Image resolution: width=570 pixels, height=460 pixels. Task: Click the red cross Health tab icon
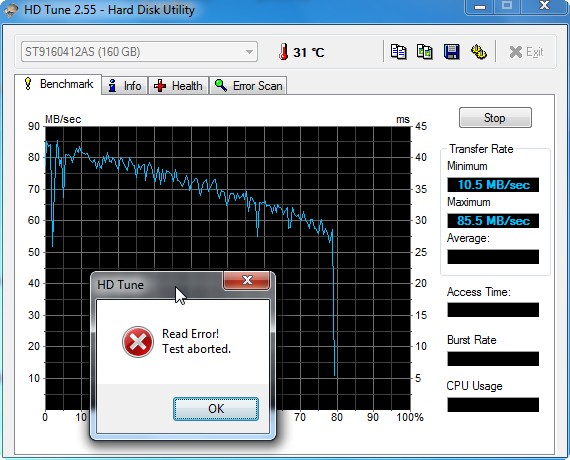tap(160, 86)
